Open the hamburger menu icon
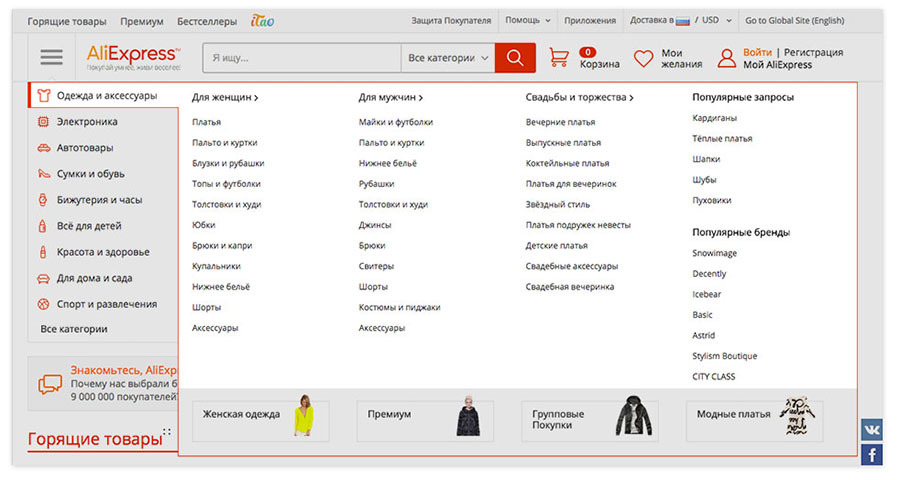The image size is (900, 480). coord(51,58)
